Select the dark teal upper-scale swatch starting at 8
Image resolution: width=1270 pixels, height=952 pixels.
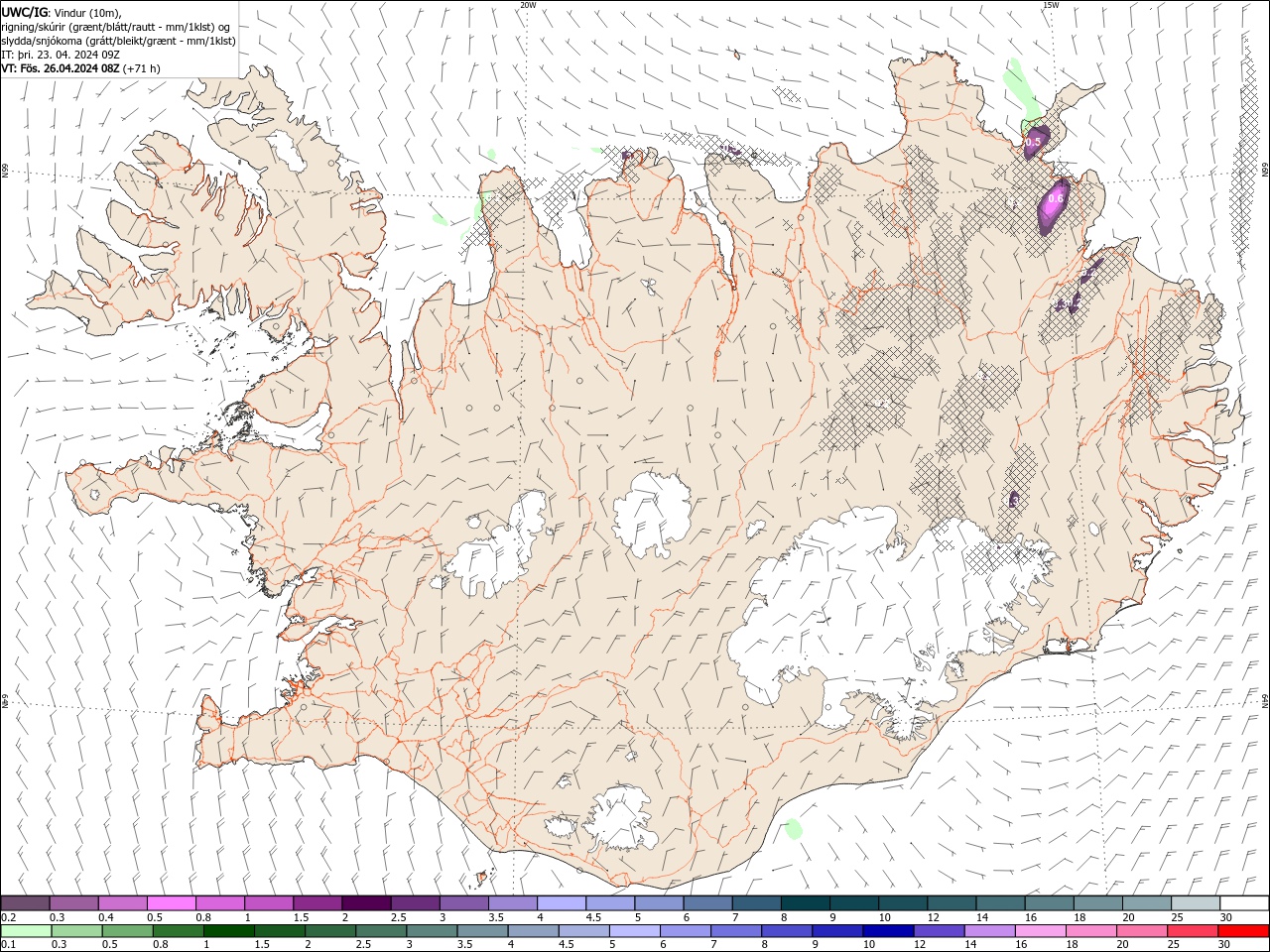806,903
